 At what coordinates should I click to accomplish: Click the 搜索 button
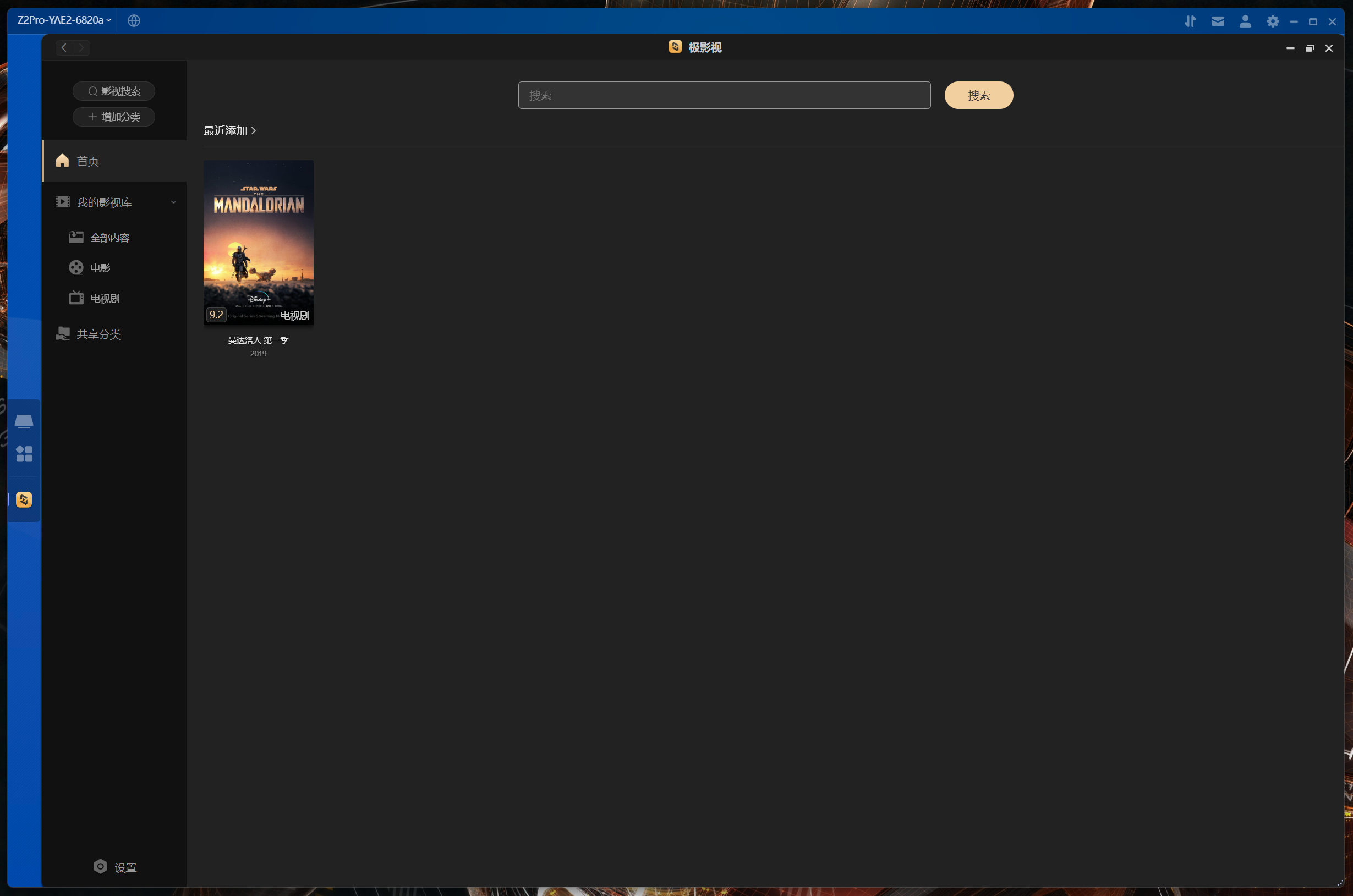(x=978, y=95)
